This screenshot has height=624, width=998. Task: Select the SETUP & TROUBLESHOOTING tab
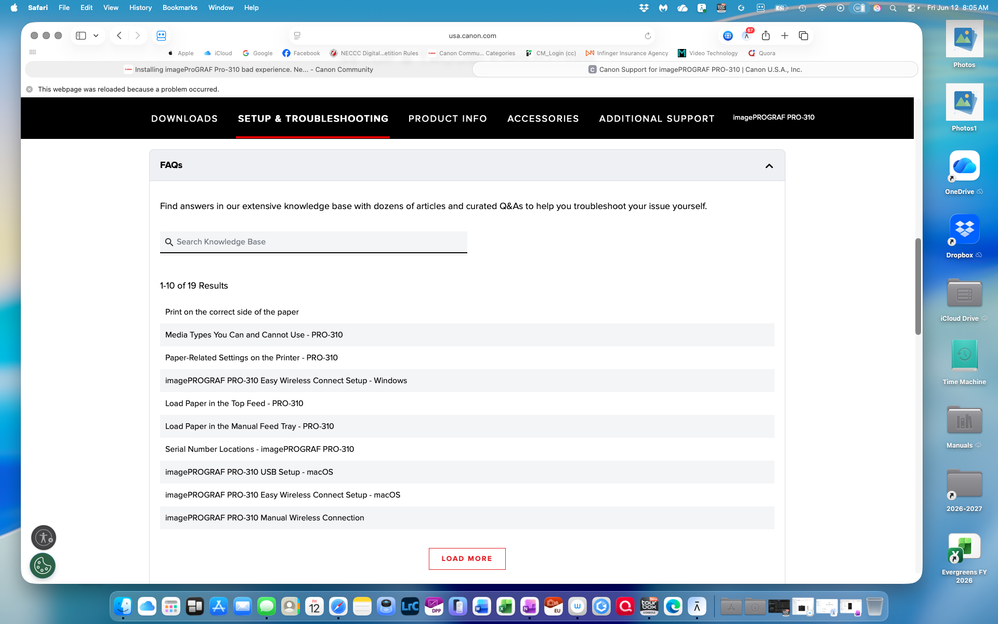click(x=313, y=118)
